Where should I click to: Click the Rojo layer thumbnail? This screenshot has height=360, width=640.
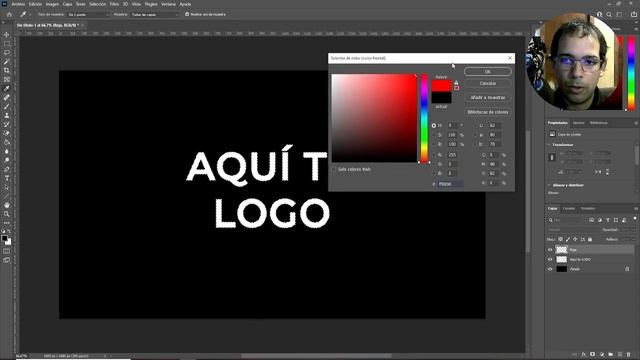(x=562, y=249)
